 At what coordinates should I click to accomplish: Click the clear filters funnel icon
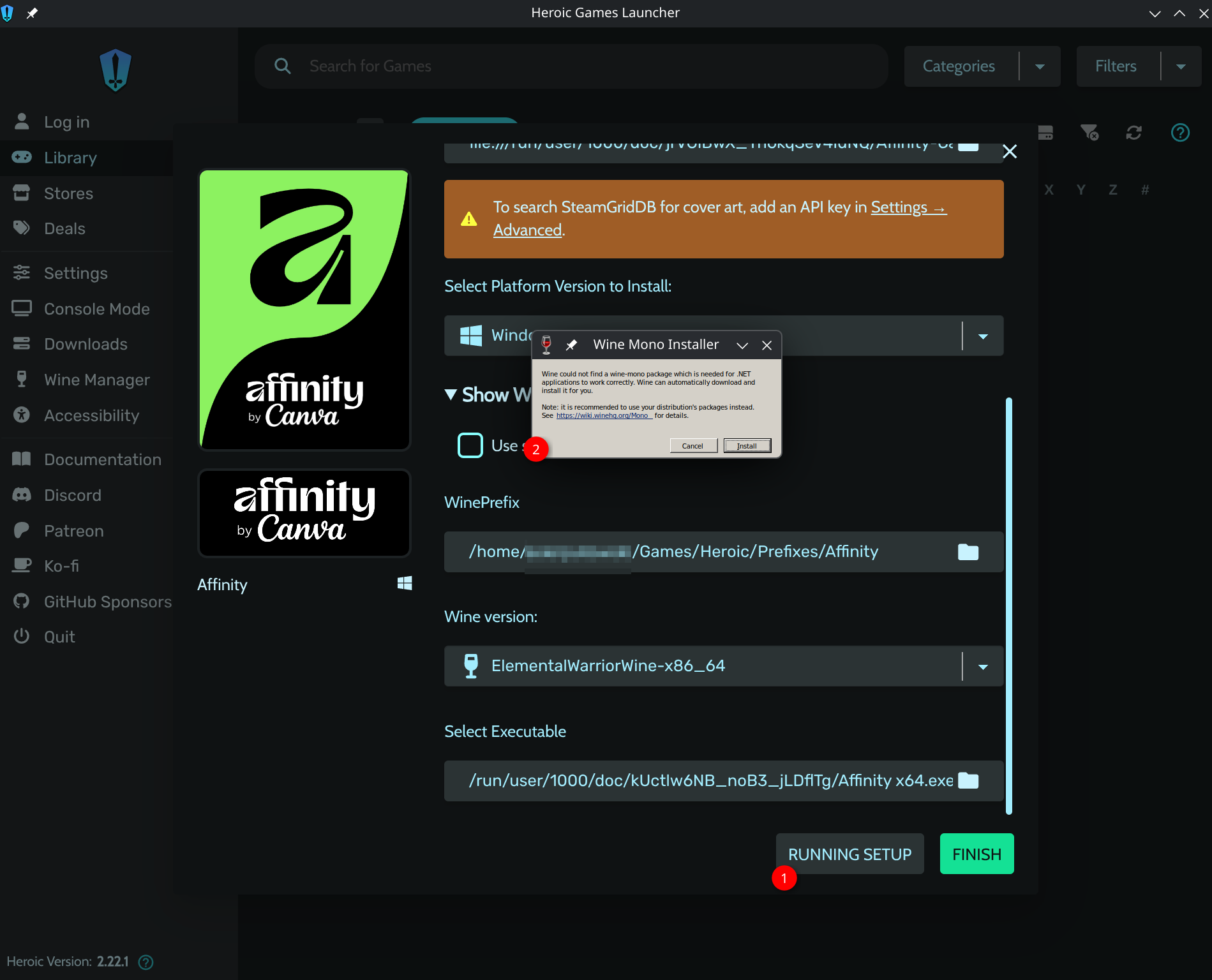tap(1089, 133)
